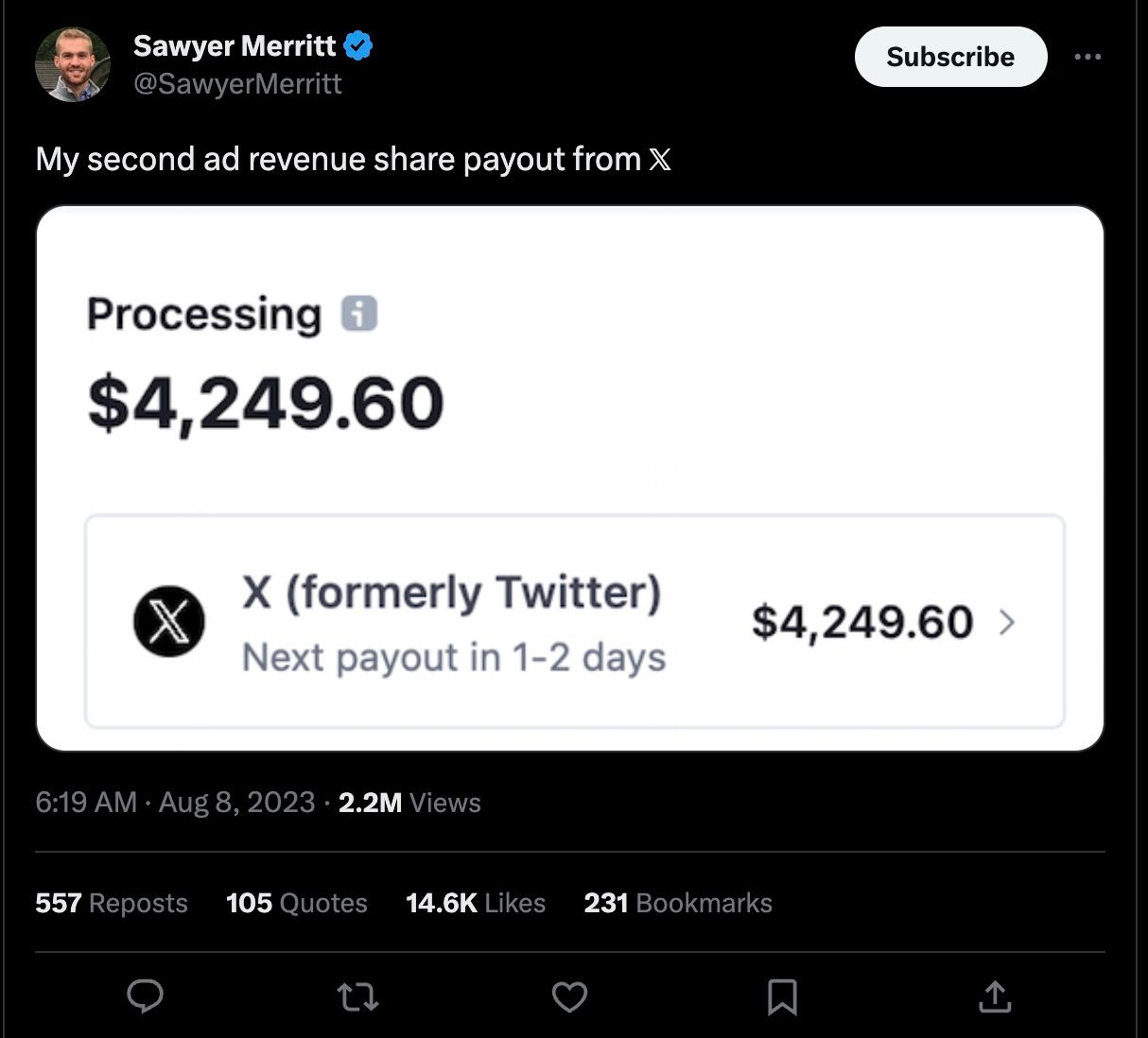Click the Aug 8, 2023 timestamp

point(236,802)
